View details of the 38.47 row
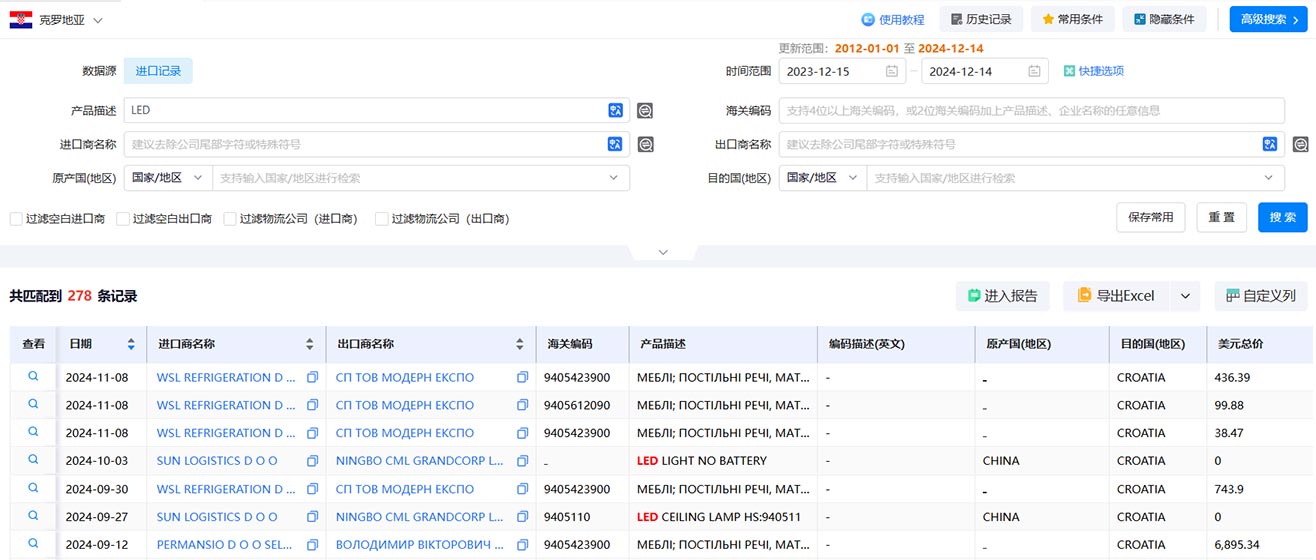The height and width of the screenshot is (560, 1316). point(33,432)
